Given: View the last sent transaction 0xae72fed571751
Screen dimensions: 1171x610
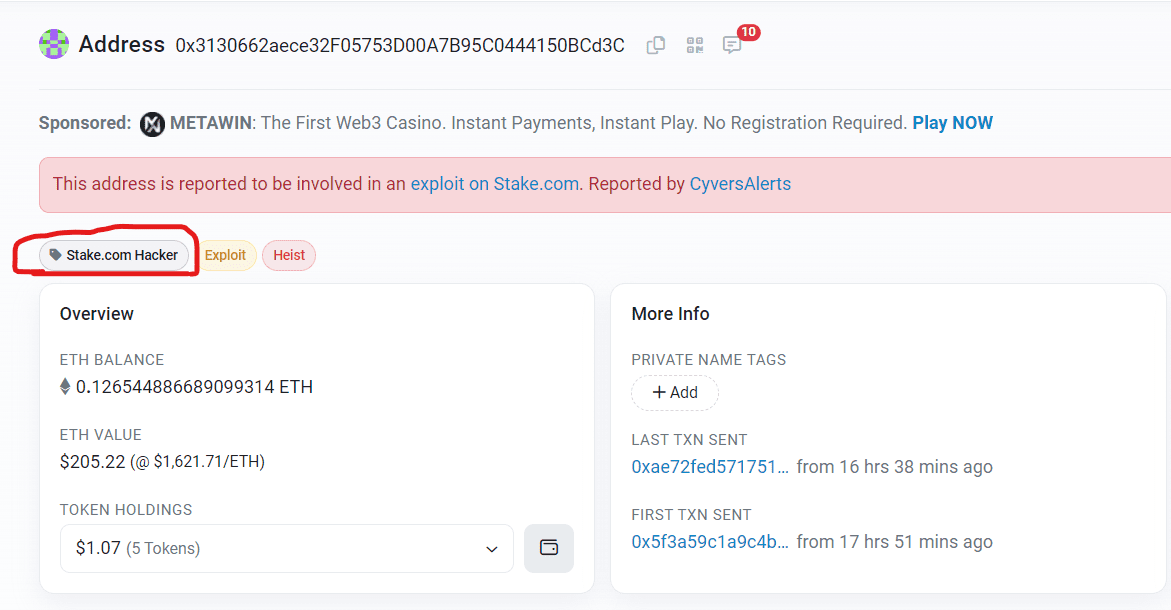Looking at the screenshot, I should [710, 466].
